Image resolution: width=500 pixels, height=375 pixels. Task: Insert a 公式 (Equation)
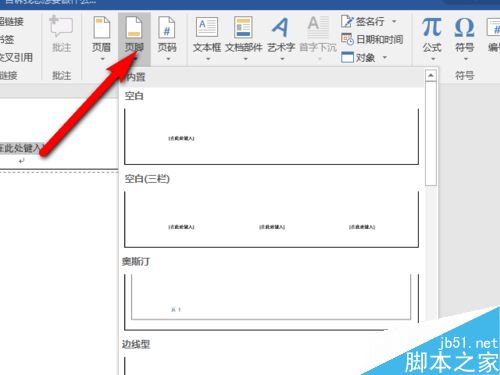[432, 38]
